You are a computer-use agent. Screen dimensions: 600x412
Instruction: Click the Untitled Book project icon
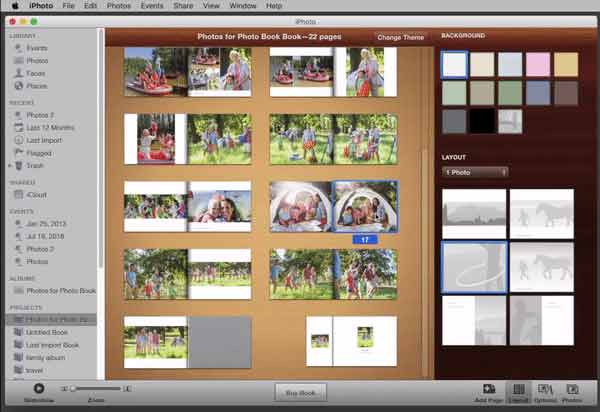click(18, 332)
